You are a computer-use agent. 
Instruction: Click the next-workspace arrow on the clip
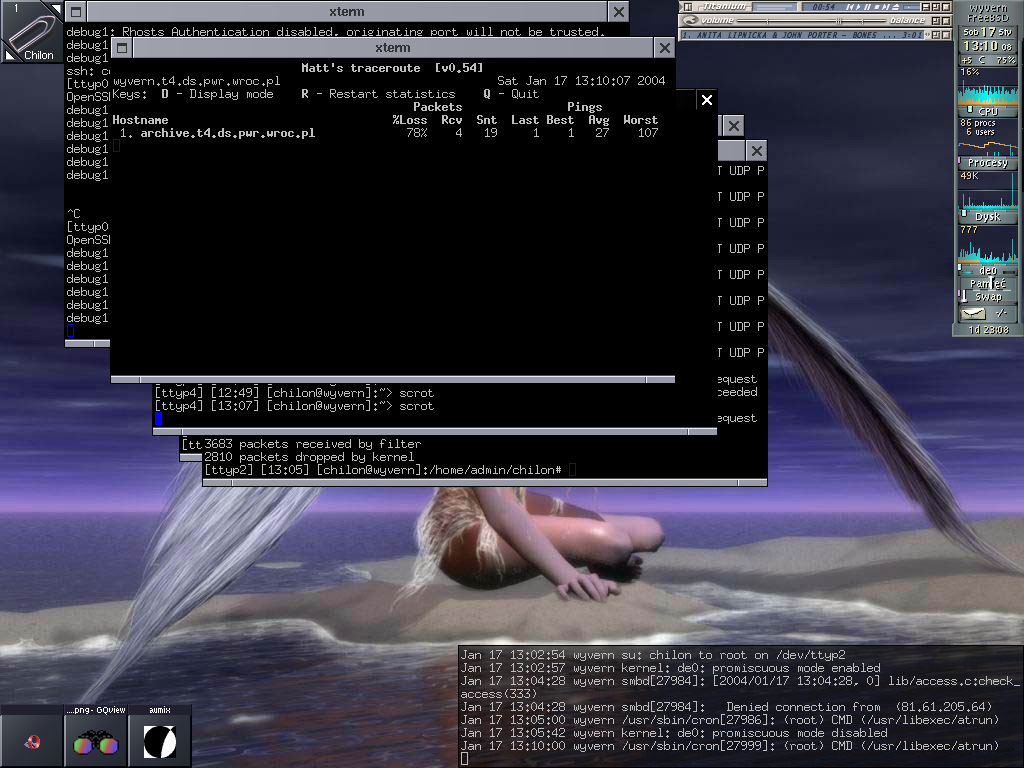pos(56,8)
